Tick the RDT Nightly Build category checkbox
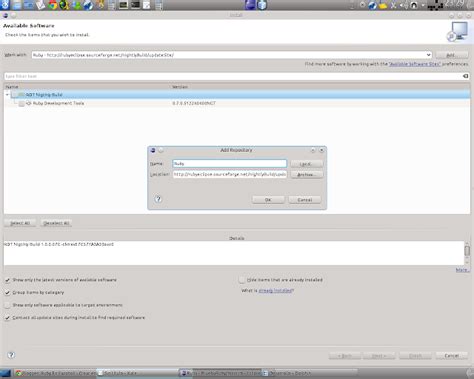 click(x=14, y=95)
